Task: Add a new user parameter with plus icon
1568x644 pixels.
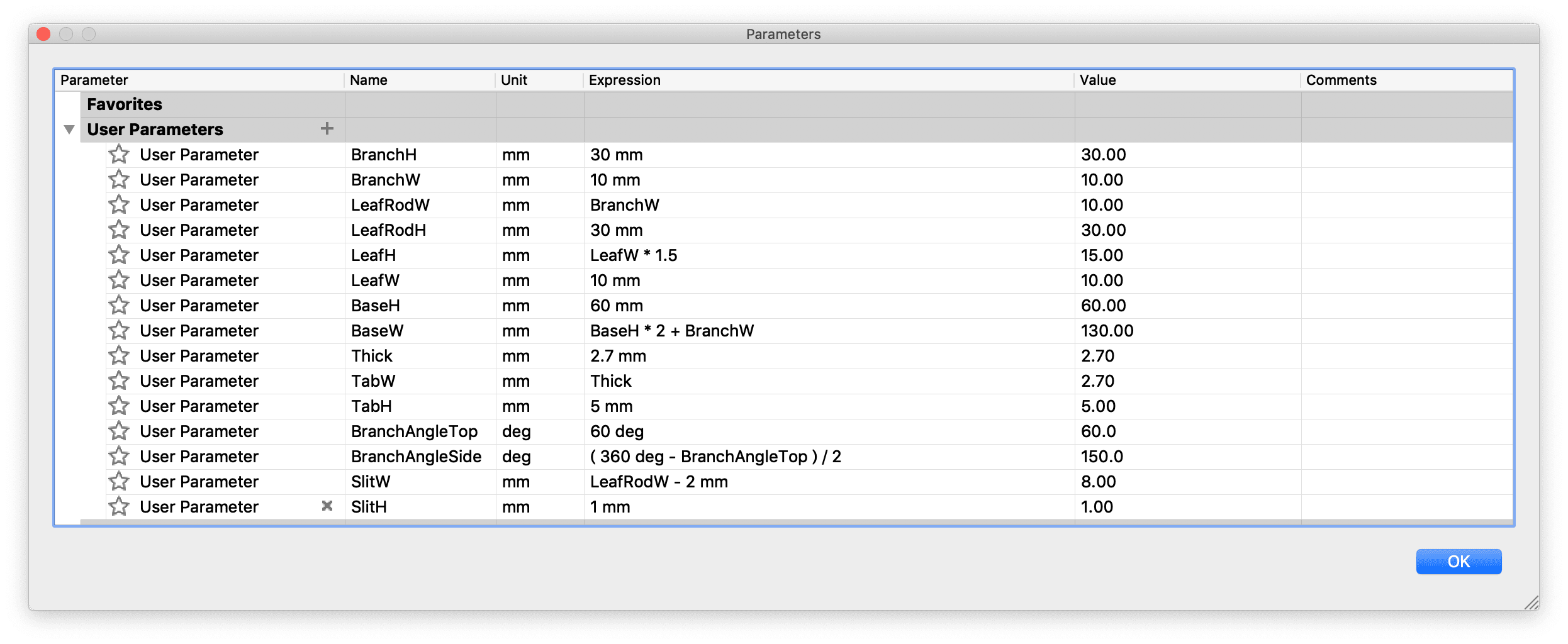Action: 327,129
